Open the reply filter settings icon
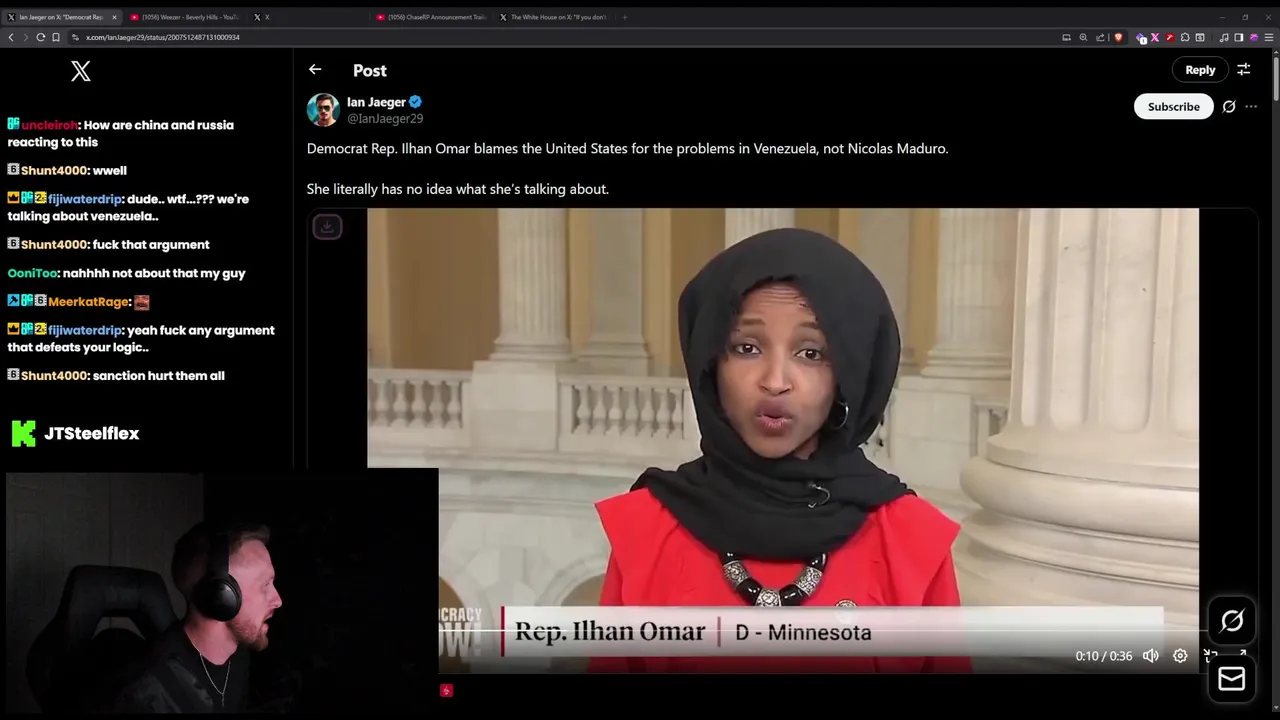The width and height of the screenshot is (1280, 720). pos(1244,70)
